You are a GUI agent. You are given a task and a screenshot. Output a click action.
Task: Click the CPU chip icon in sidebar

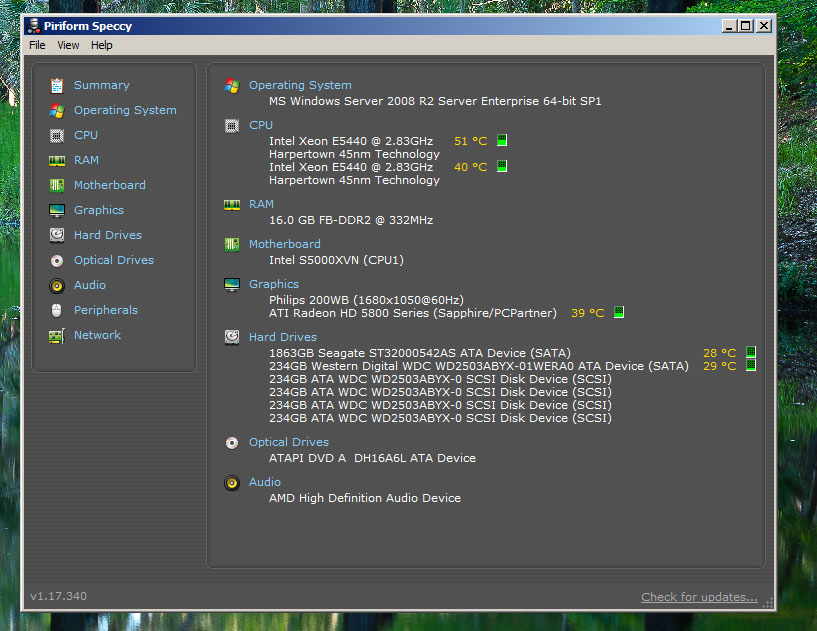[57, 135]
